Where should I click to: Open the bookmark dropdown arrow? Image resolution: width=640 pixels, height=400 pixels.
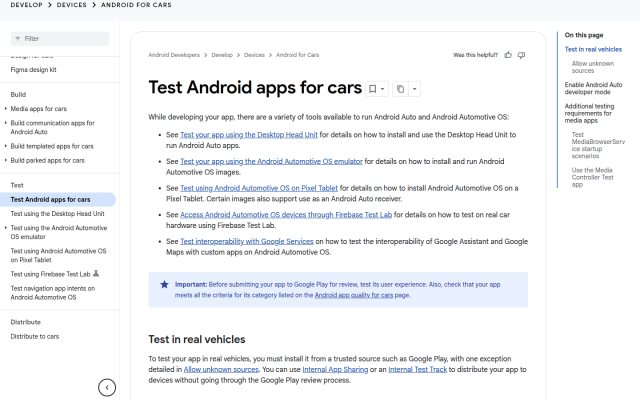click(382, 89)
